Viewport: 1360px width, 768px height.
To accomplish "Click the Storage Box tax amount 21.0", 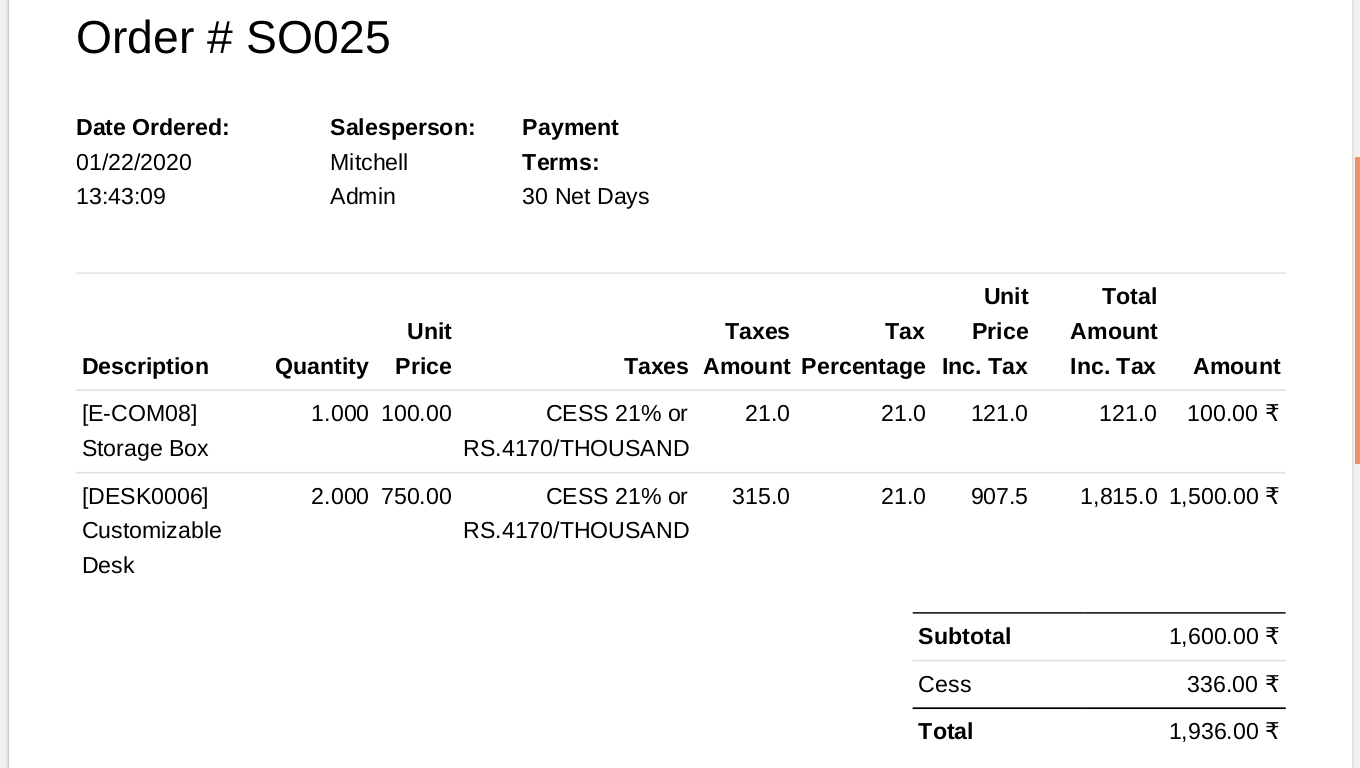I will [767, 414].
